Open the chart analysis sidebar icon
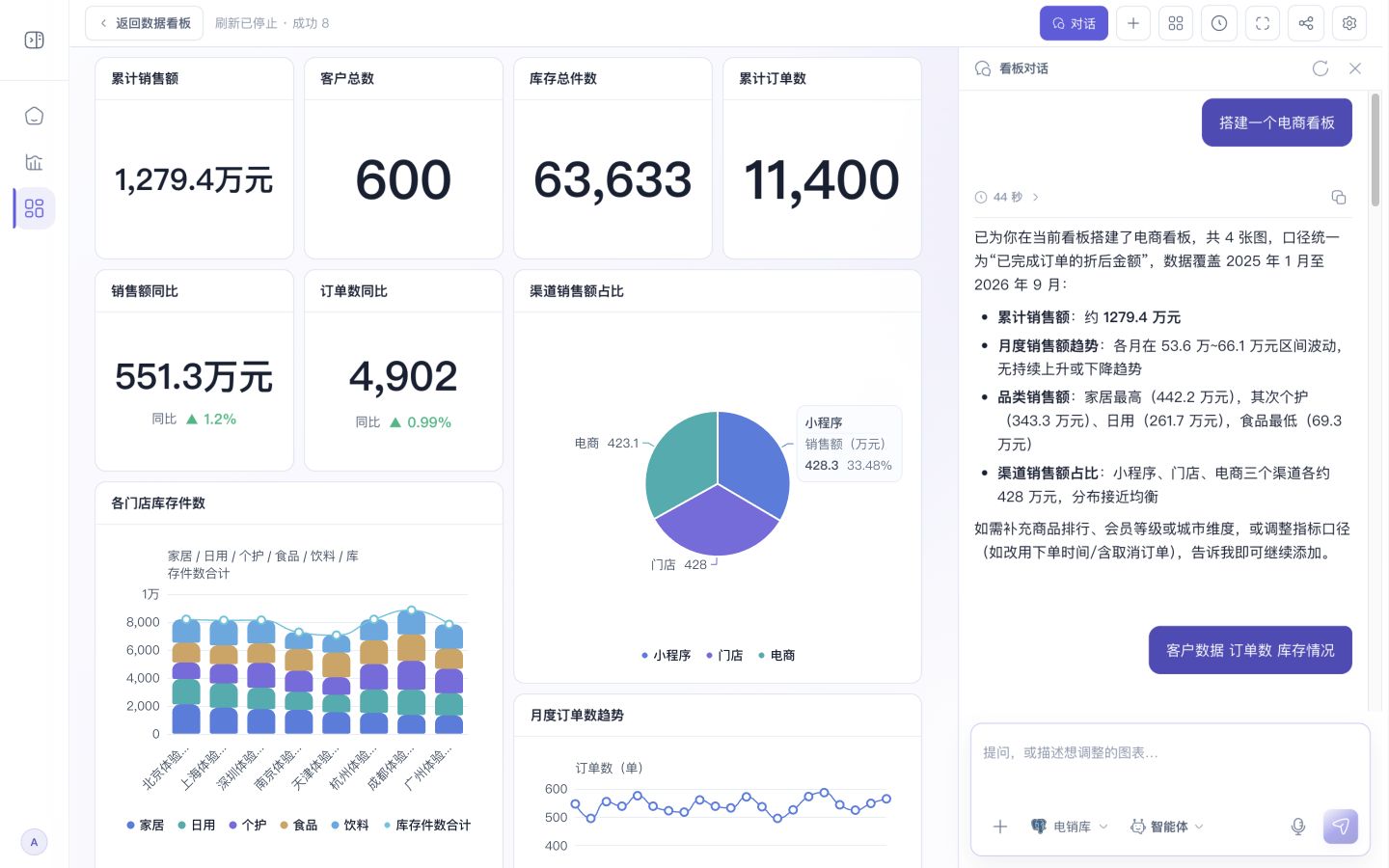 (x=34, y=162)
